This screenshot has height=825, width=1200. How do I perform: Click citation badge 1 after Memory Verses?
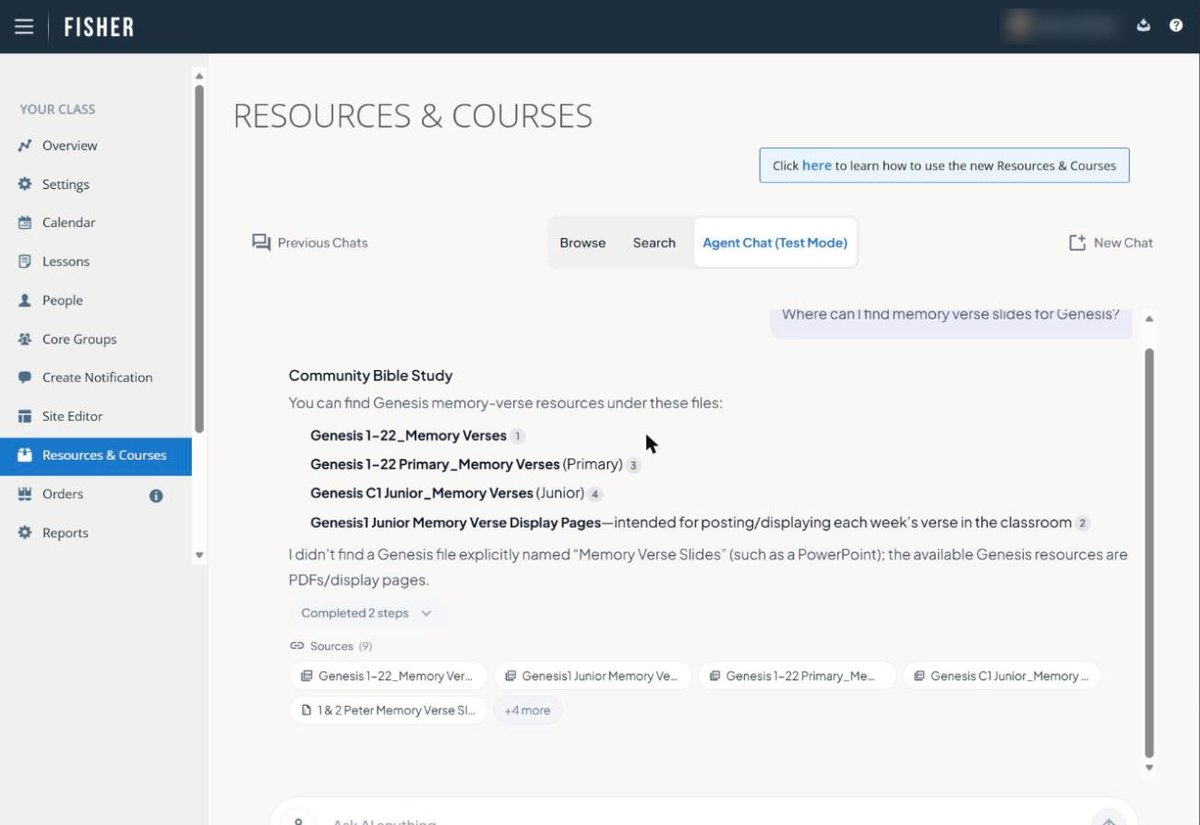click(517, 436)
